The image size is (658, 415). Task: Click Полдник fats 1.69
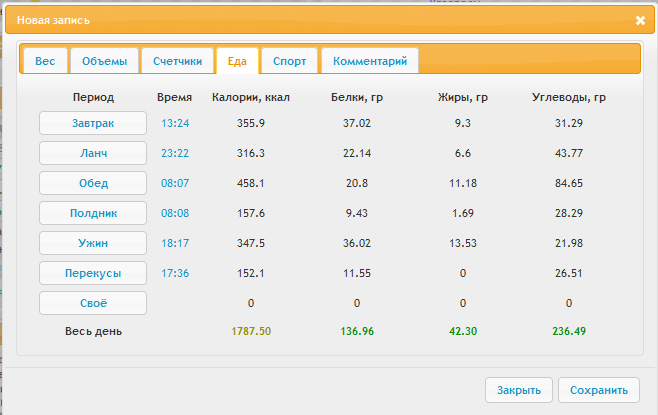pyautogui.click(x=463, y=213)
